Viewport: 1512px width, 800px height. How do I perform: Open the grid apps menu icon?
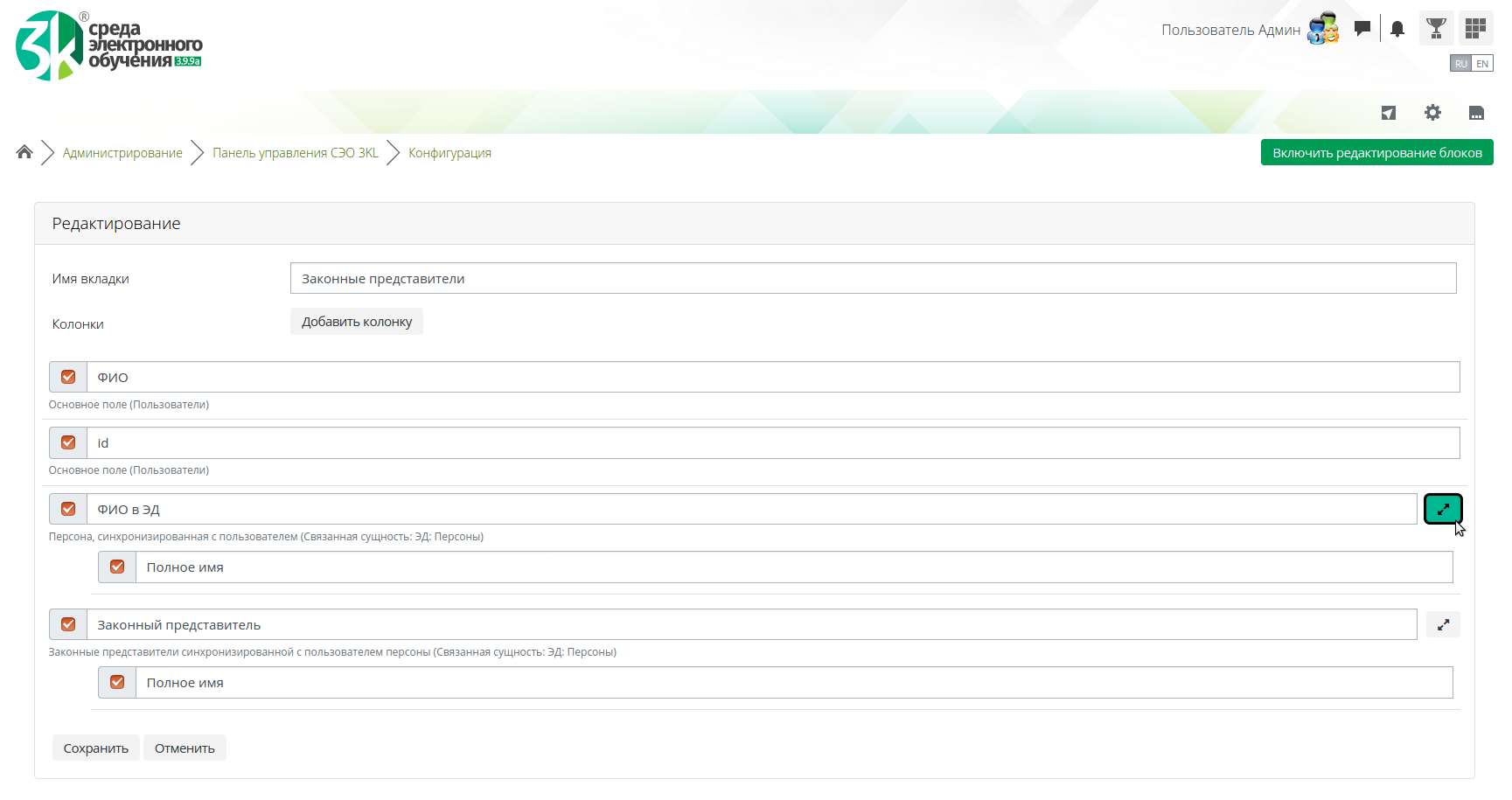click(1475, 29)
